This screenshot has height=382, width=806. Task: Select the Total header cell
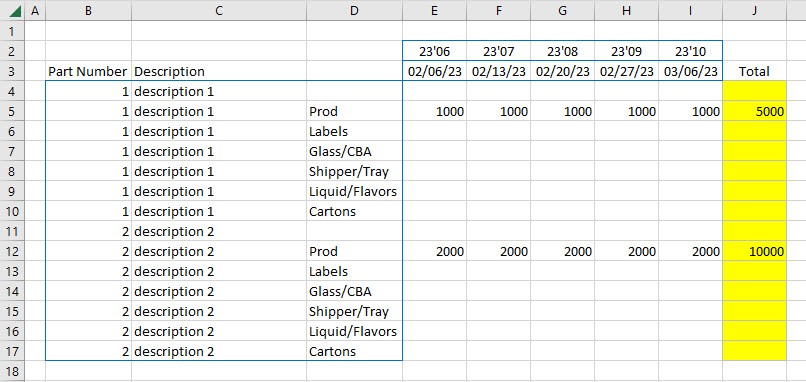pos(754,71)
